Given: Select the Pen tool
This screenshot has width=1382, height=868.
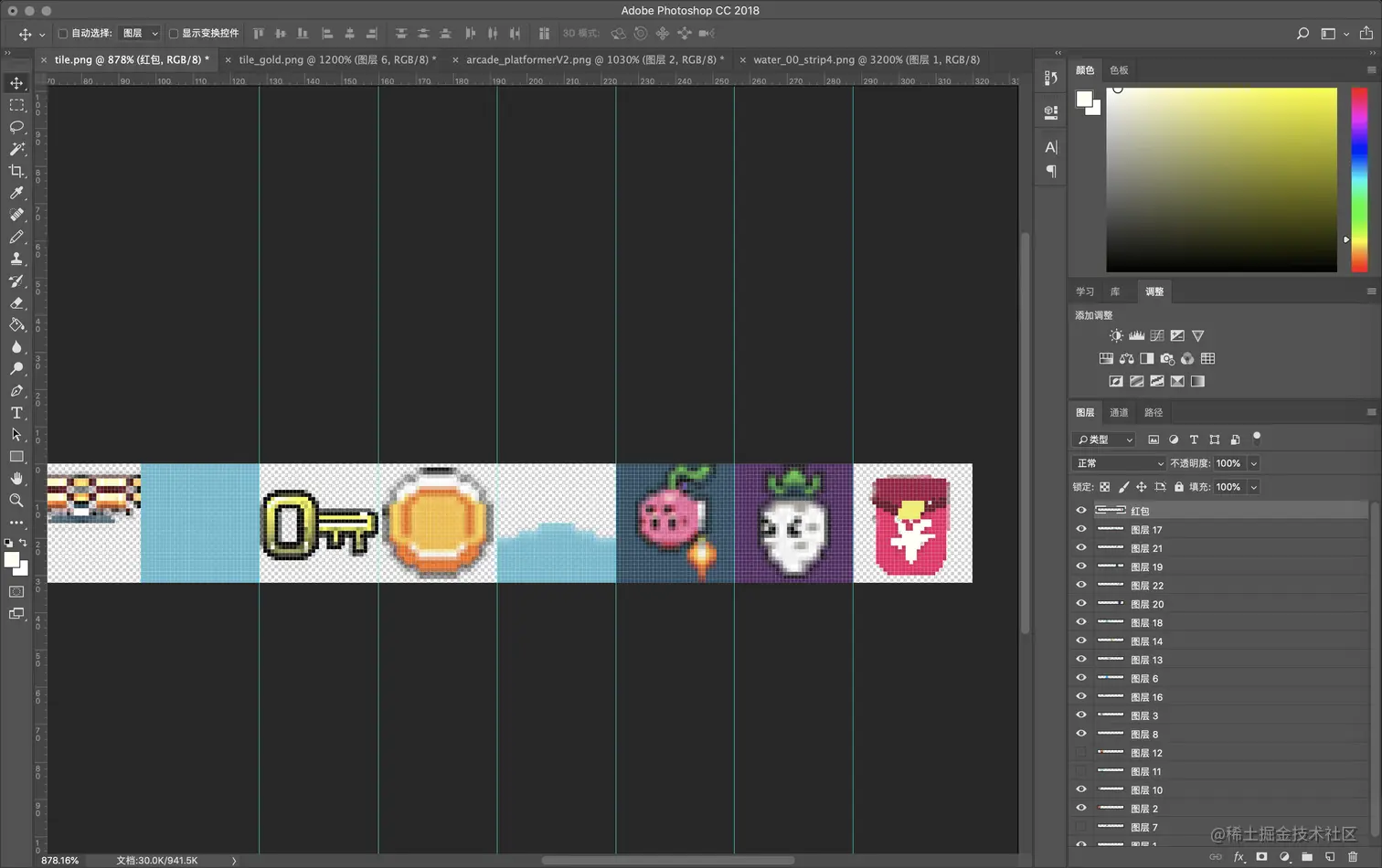Looking at the screenshot, I should tap(16, 390).
